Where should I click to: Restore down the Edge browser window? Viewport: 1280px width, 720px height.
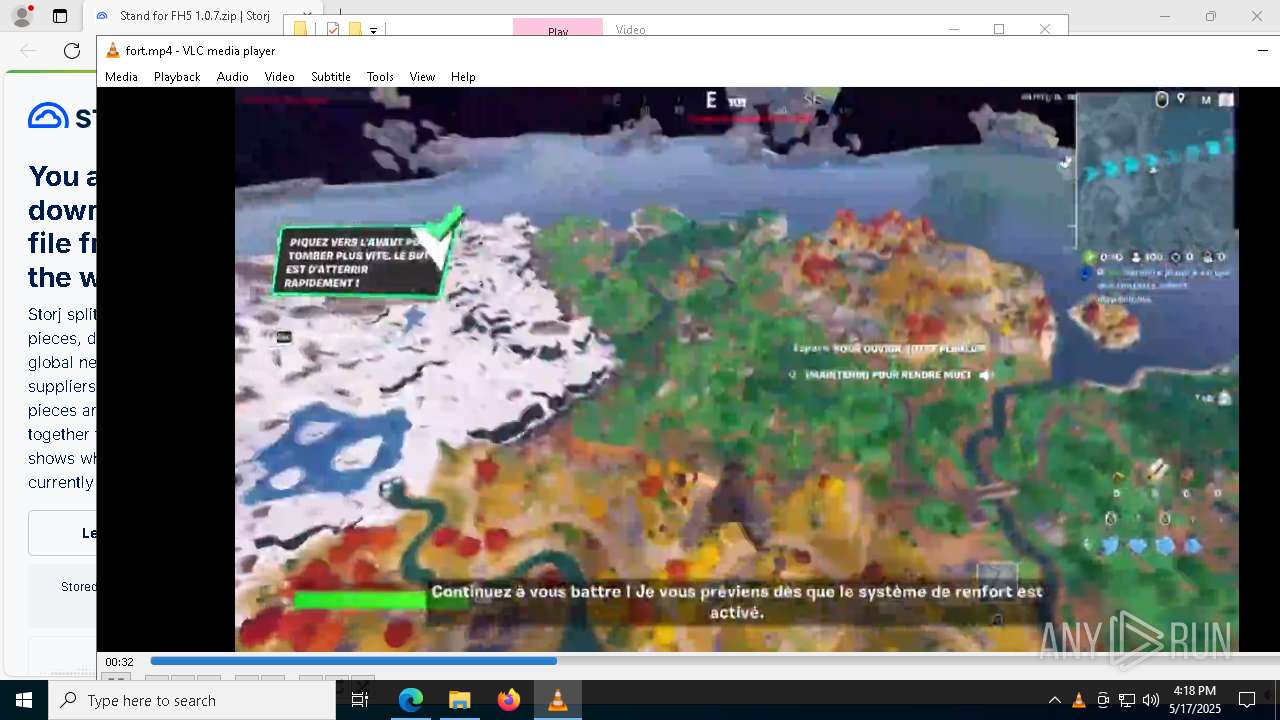1211,16
